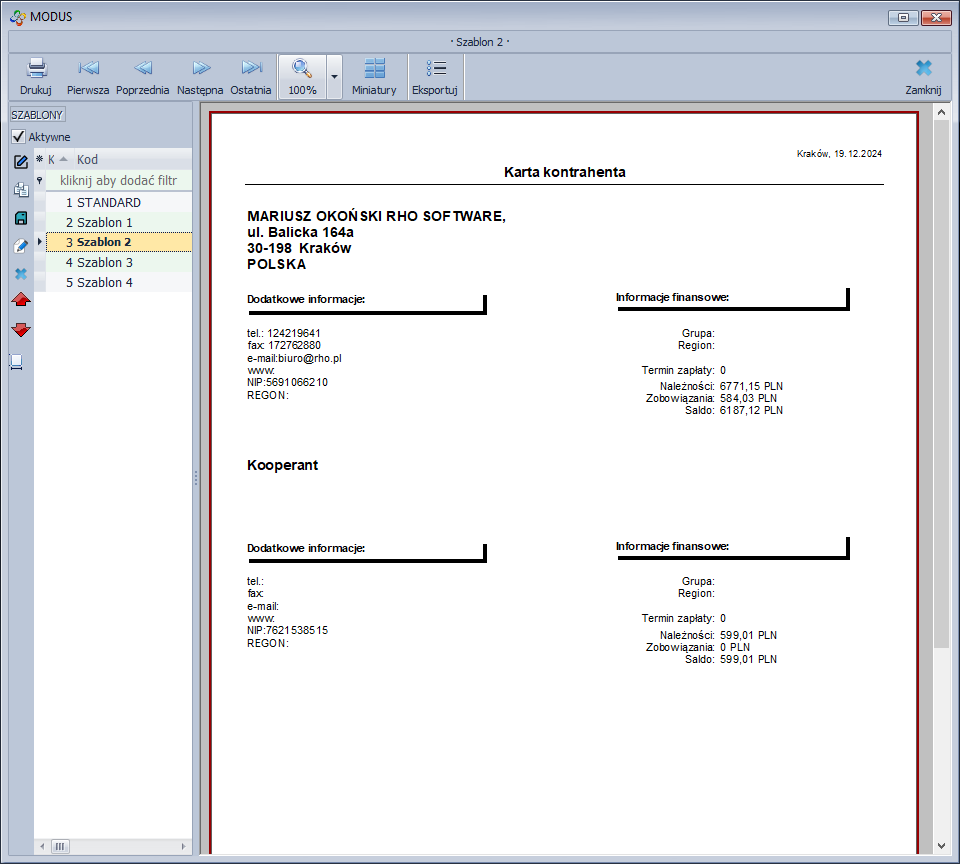This screenshot has height=864, width=960.
Task: Uncheck the Aktywne checkbox
Action: (18, 137)
